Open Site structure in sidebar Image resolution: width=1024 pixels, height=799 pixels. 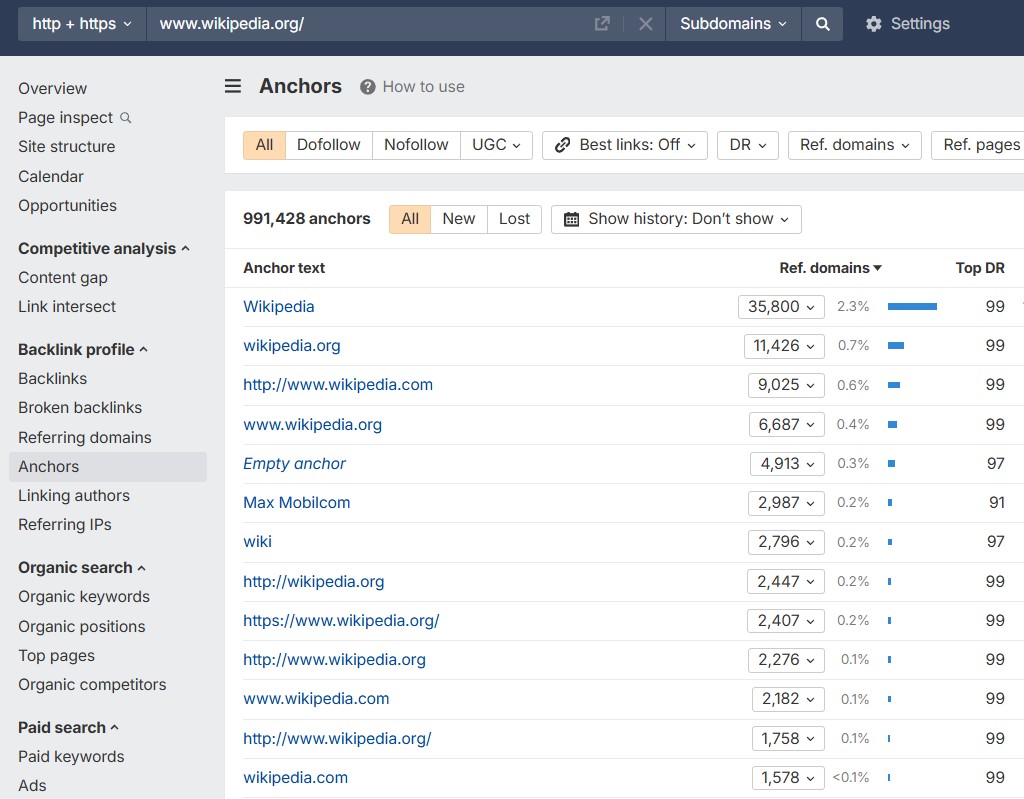[67, 147]
